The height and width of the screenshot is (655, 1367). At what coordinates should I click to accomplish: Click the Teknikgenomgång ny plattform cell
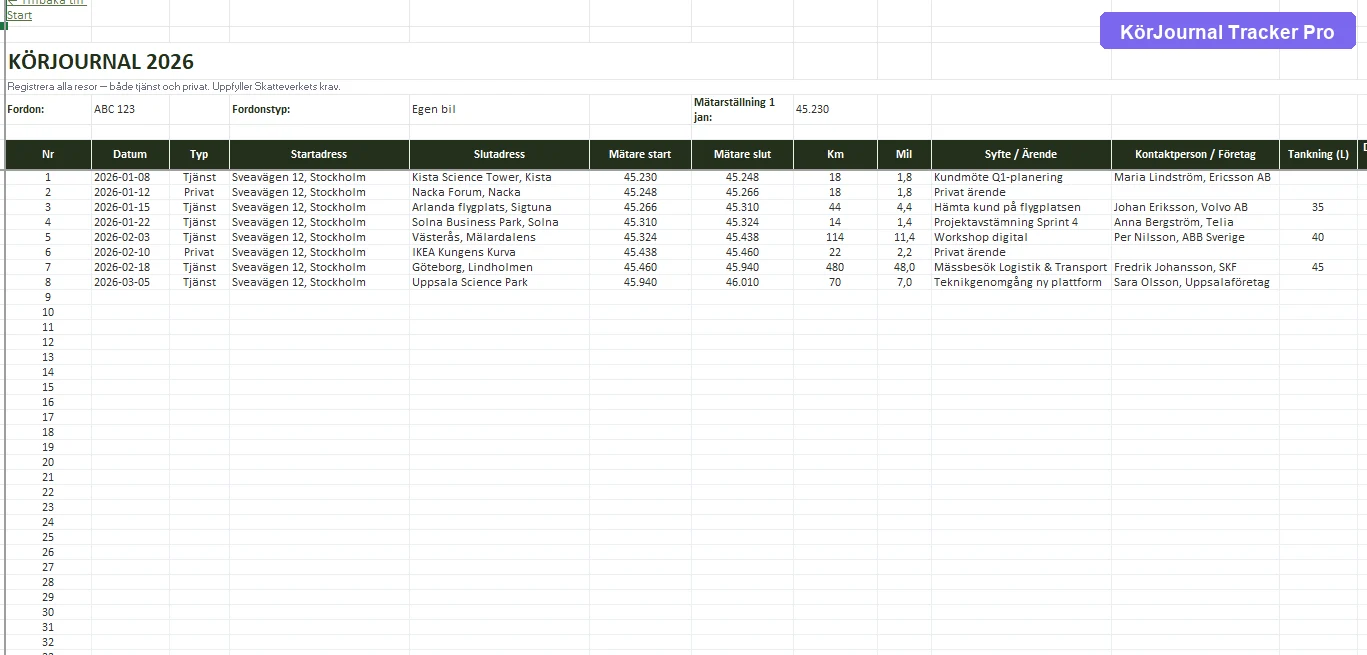click(1021, 282)
